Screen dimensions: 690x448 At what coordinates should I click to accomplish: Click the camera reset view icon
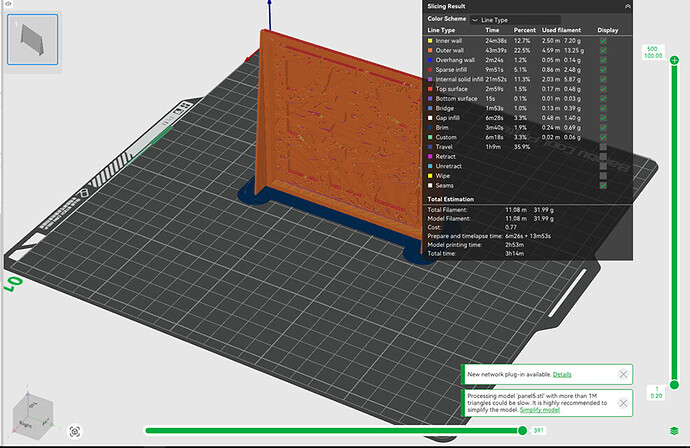pos(75,432)
